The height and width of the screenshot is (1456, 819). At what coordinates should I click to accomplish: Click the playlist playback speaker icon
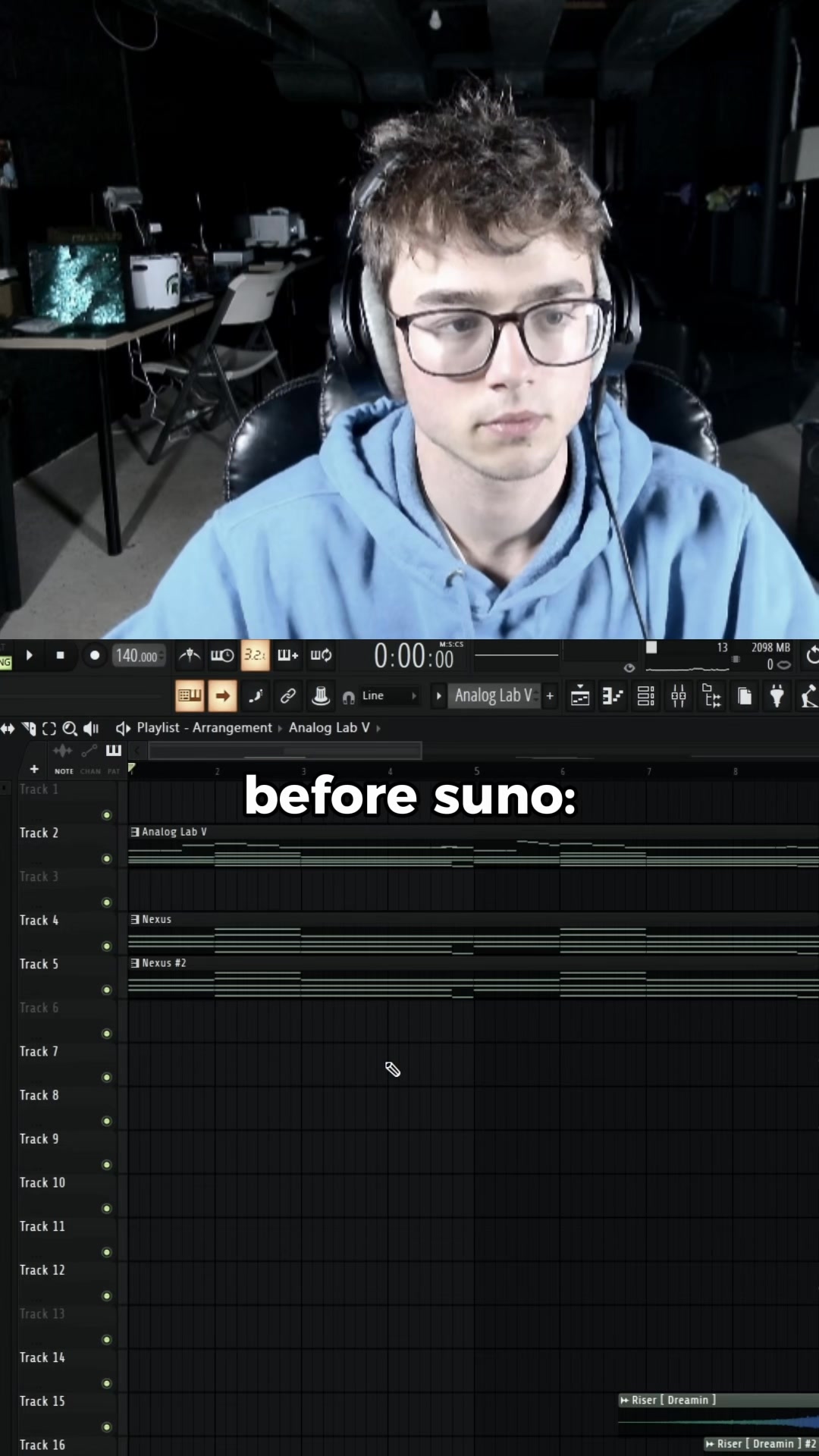pos(91,729)
